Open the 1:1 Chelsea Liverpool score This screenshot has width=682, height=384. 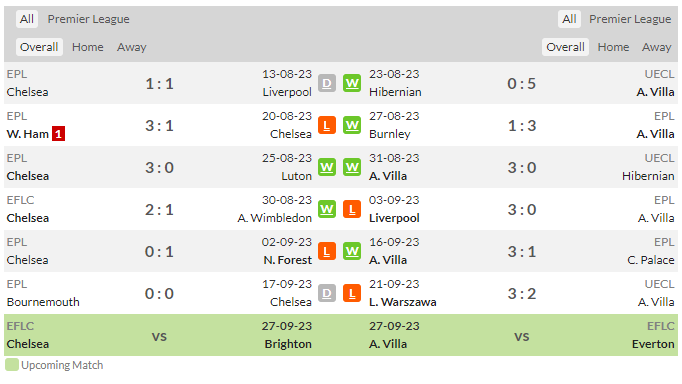point(159,83)
